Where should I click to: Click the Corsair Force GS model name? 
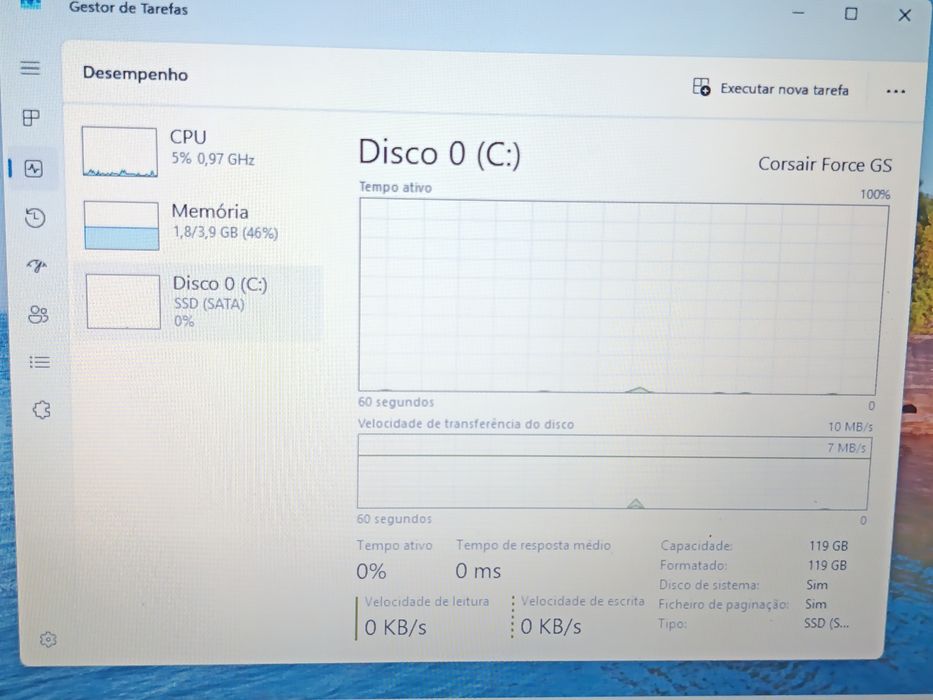825,165
